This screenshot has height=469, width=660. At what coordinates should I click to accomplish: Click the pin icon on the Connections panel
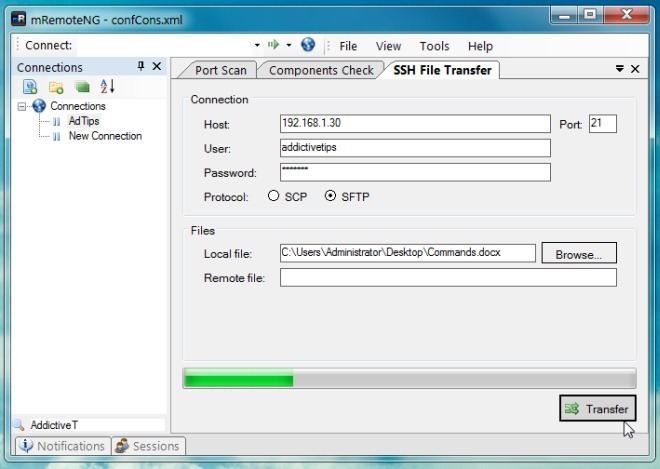(x=141, y=66)
